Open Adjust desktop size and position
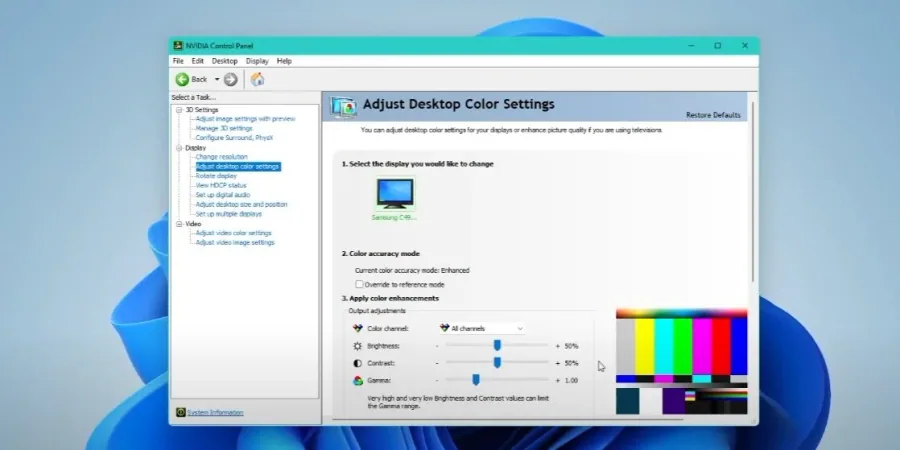Viewport: 900px width, 450px height. coord(242,204)
